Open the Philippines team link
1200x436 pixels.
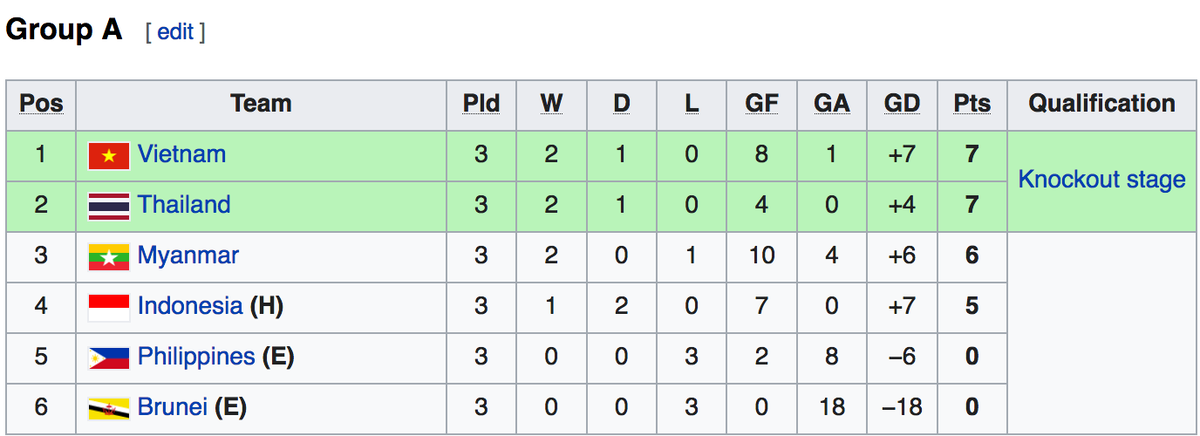click(x=196, y=356)
